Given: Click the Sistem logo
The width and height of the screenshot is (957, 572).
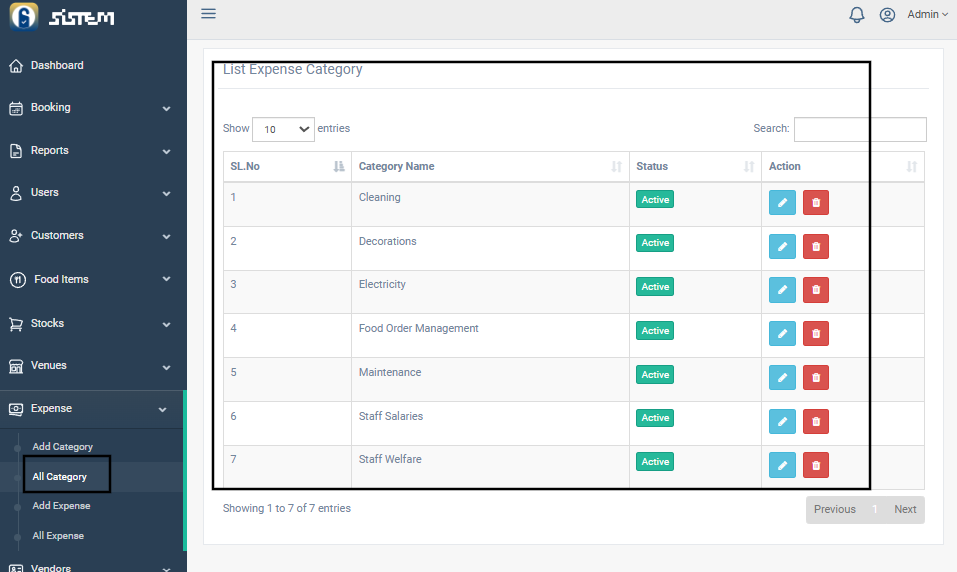Looking at the screenshot, I should tap(62, 16).
